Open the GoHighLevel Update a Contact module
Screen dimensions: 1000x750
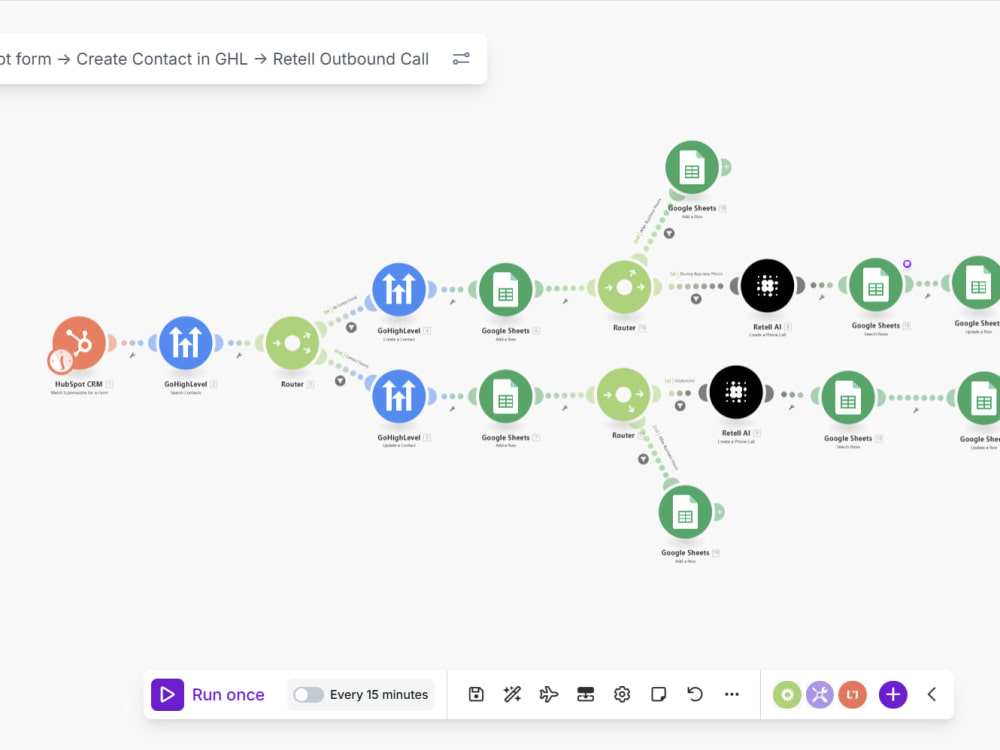click(399, 396)
